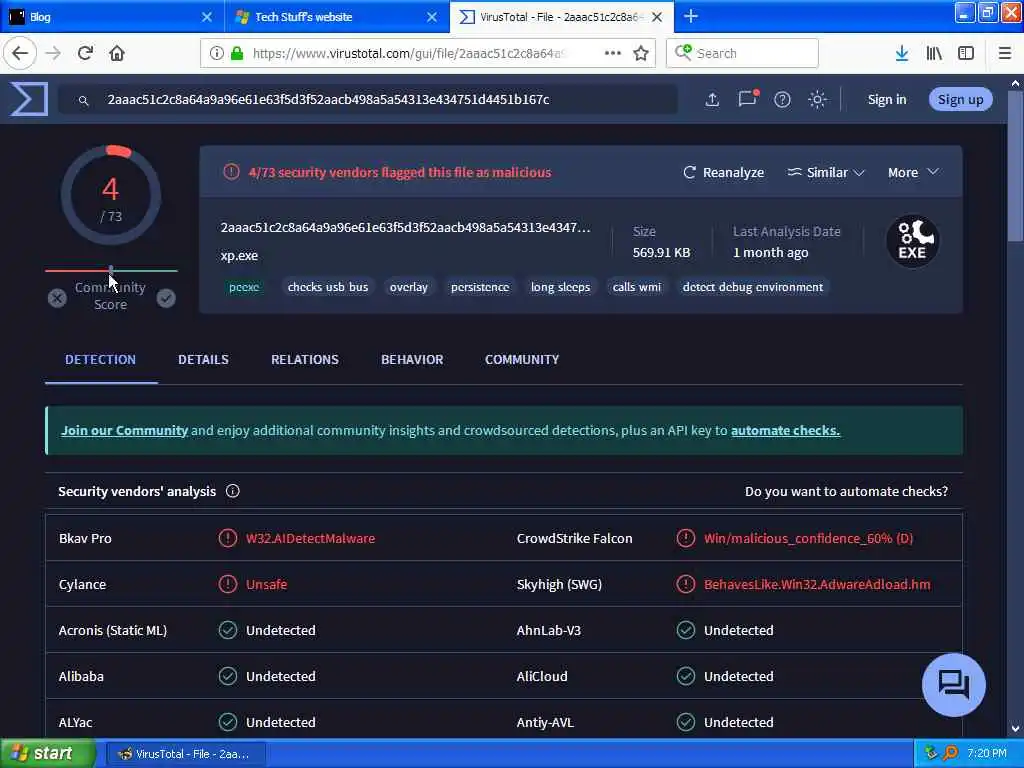
Task: Click VirusTotal taskbar window button
Action: click(186, 754)
